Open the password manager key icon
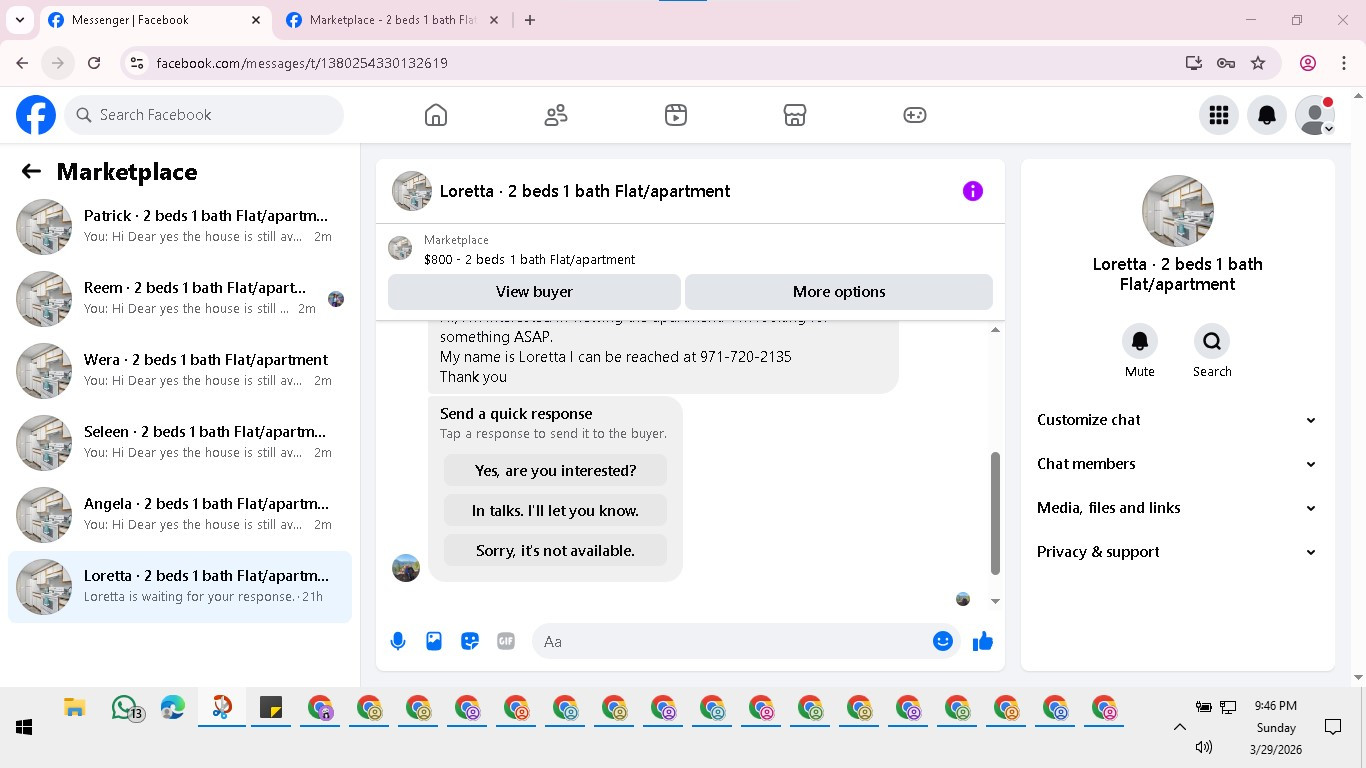Viewport: 1366px width, 768px height. click(x=1226, y=63)
